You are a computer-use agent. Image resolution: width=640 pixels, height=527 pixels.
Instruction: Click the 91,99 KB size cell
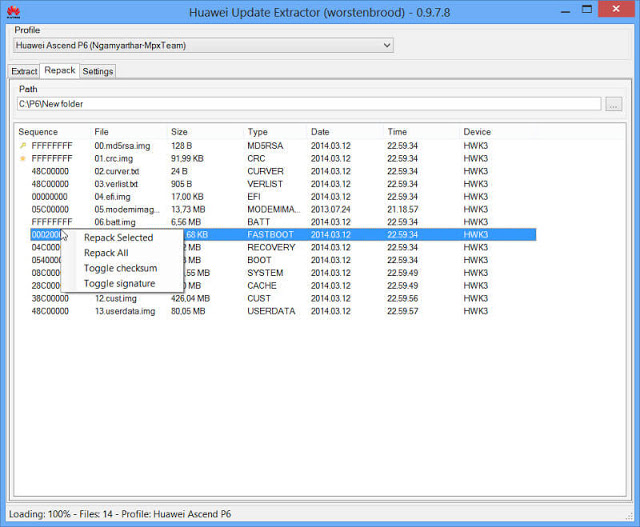pos(187,158)
